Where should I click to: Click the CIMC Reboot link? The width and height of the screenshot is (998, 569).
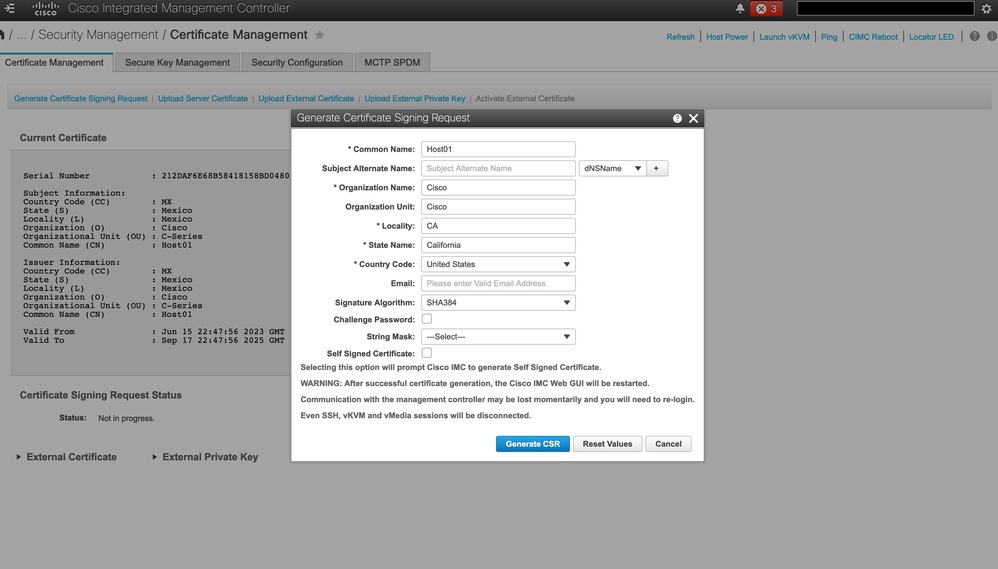click(x=873, y=37)
